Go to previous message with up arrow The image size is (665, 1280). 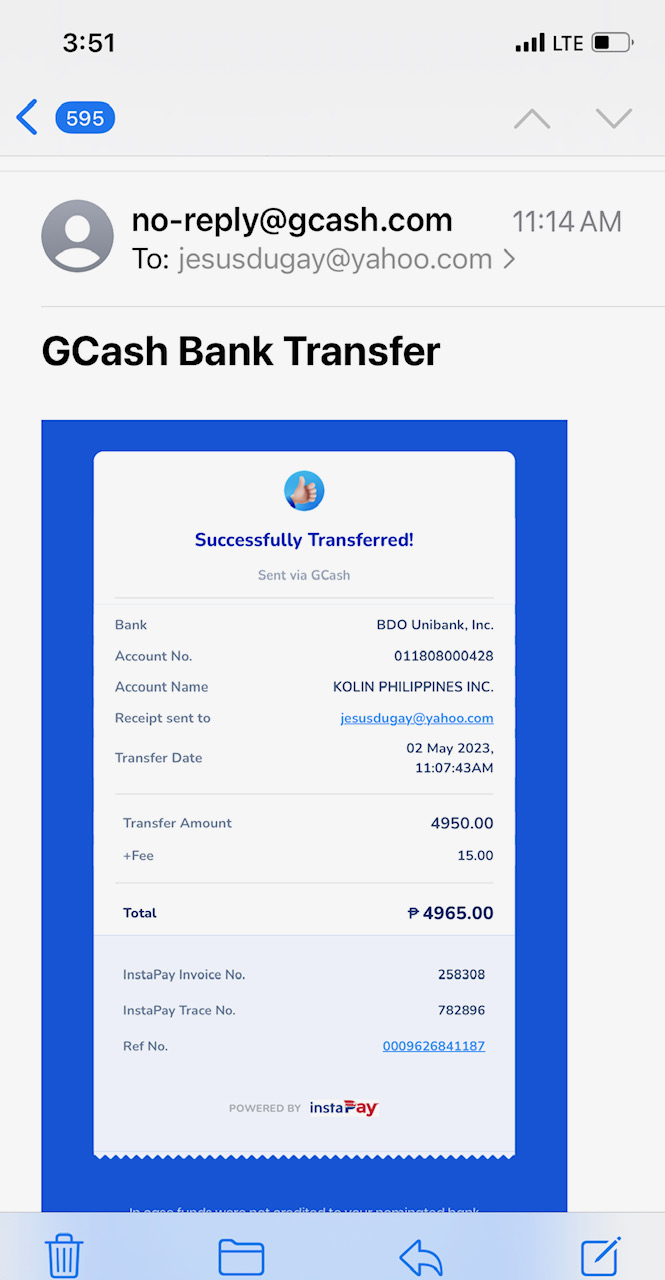click(532, 119)
